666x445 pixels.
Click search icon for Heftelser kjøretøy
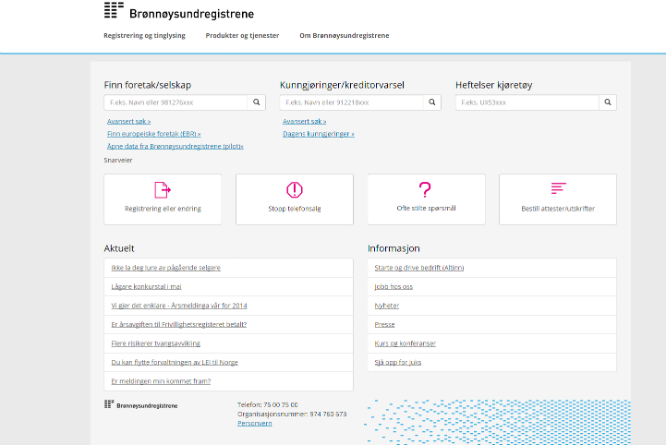click(608, 102)
